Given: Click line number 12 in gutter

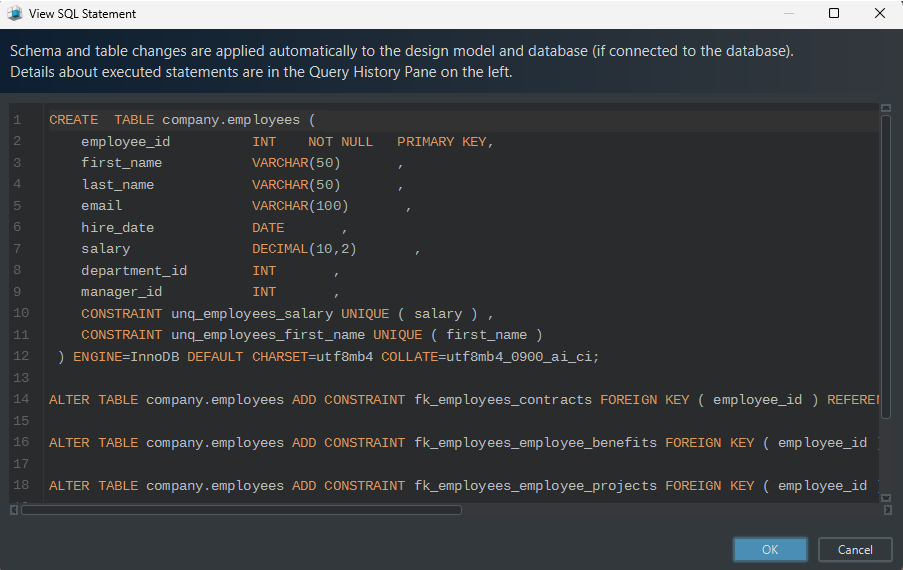Looking at the screenshot, I should 21,356.
